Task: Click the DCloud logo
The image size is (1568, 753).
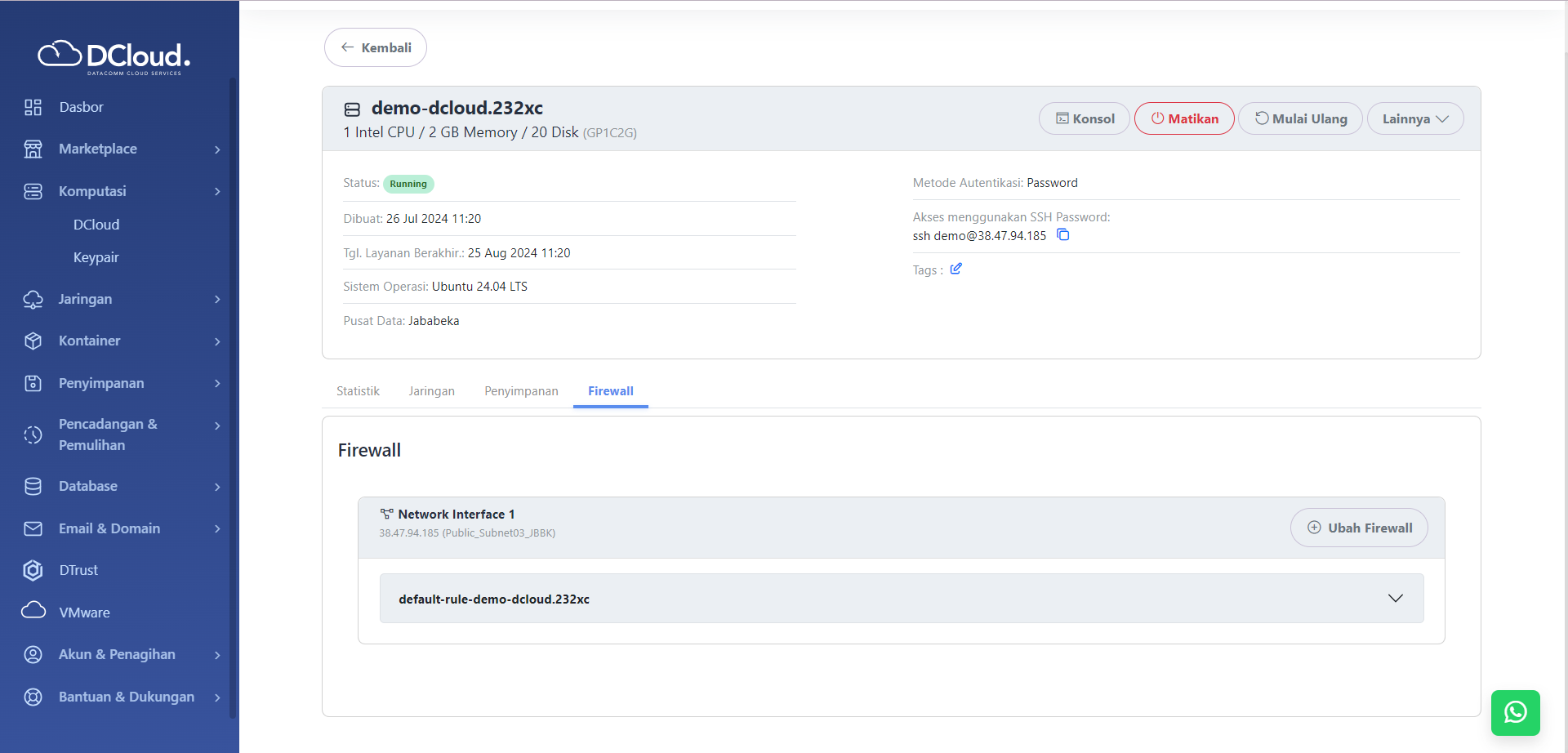Action: (114, 56)
